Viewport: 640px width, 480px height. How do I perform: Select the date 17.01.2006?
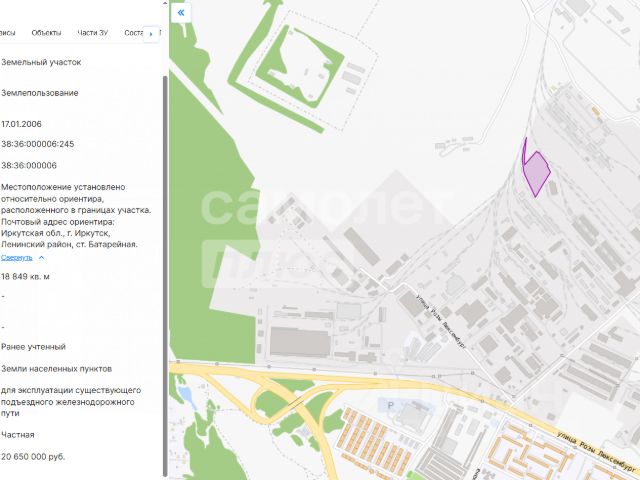click(x=21, y=124)
